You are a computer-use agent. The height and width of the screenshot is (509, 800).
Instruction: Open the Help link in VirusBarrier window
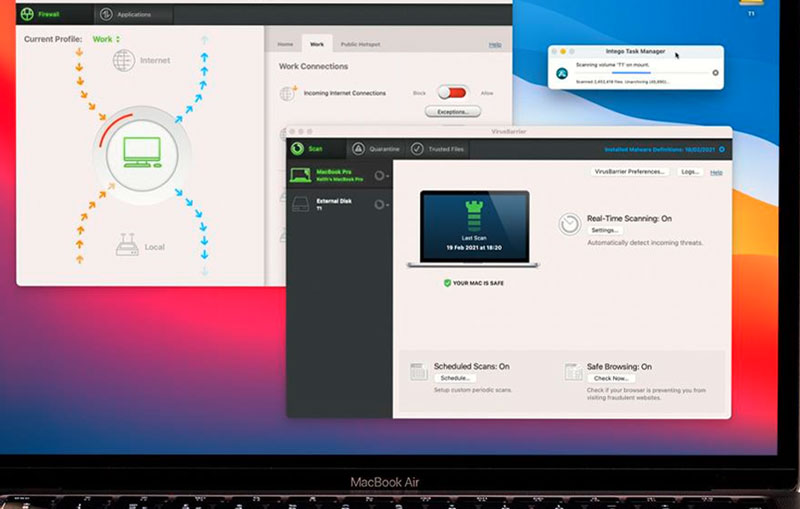pyautogui.click(x=716, y=172)
